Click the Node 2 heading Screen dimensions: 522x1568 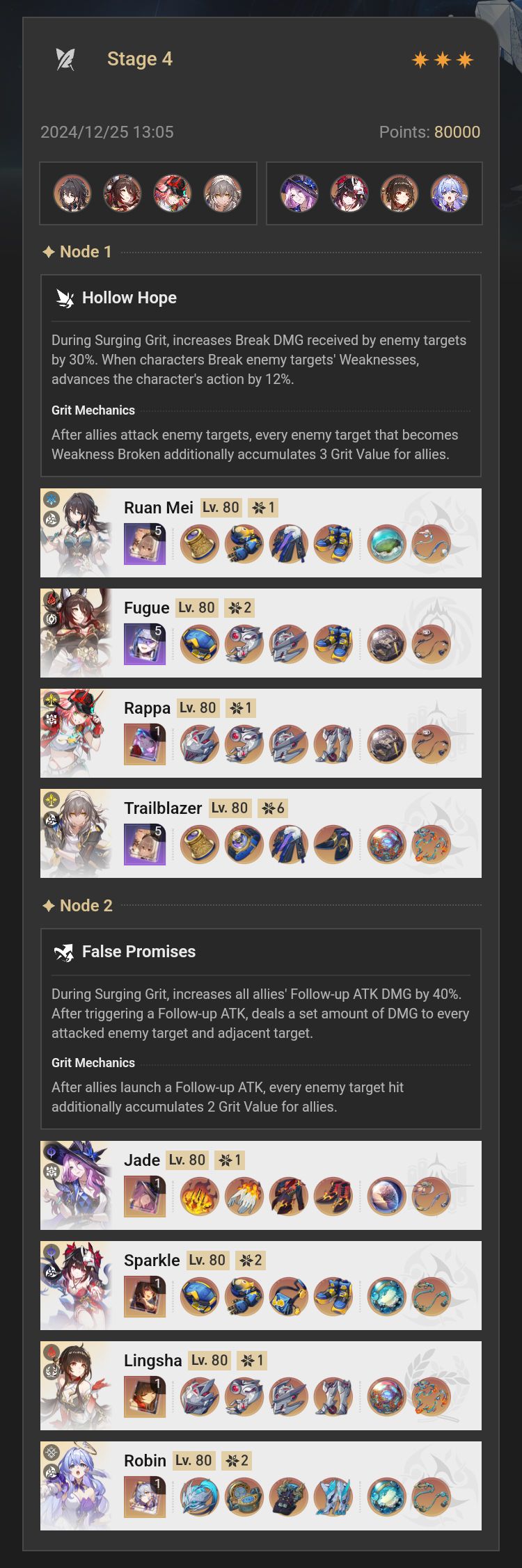77,906
